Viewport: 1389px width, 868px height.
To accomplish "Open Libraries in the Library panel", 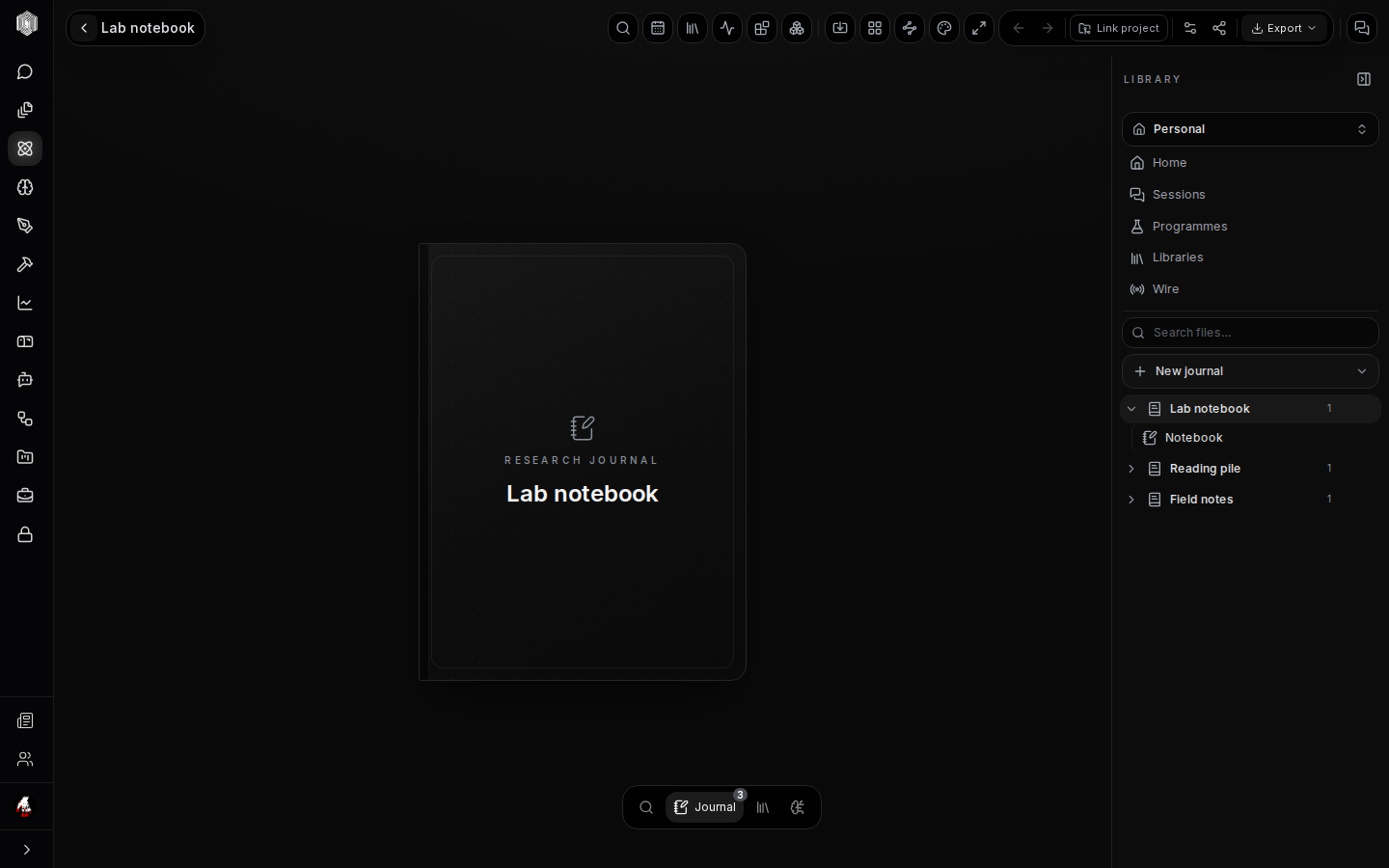I will tap(1250, 258).
